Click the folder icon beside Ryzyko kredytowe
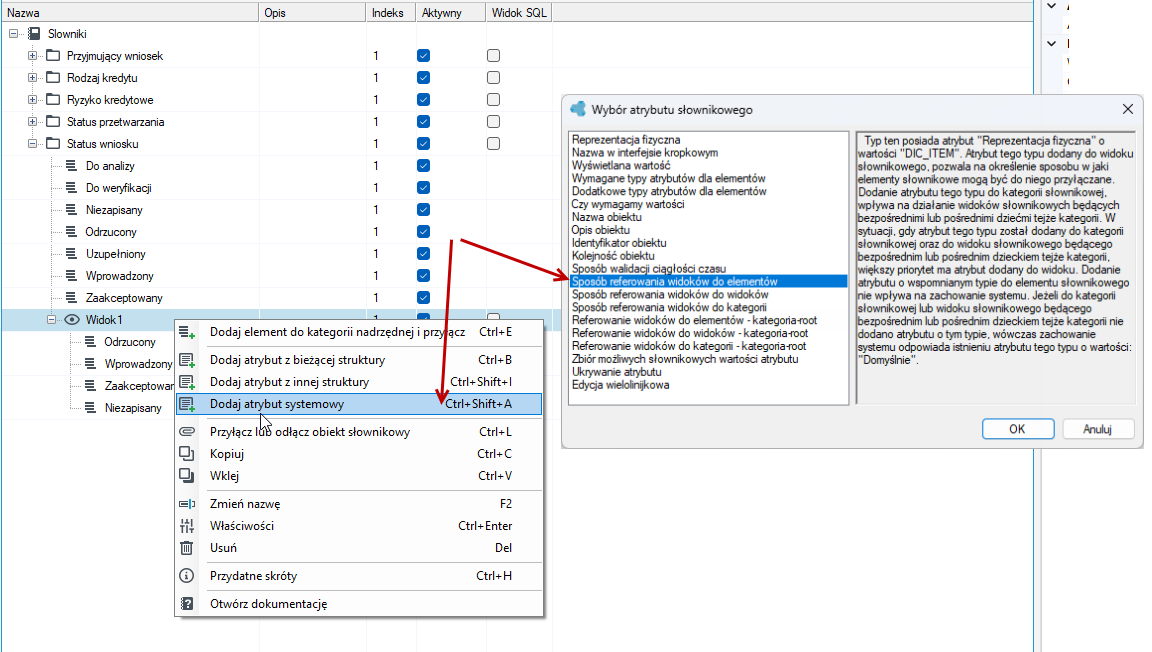Viewport: 1152px width, 652px height. pos(53,100)
